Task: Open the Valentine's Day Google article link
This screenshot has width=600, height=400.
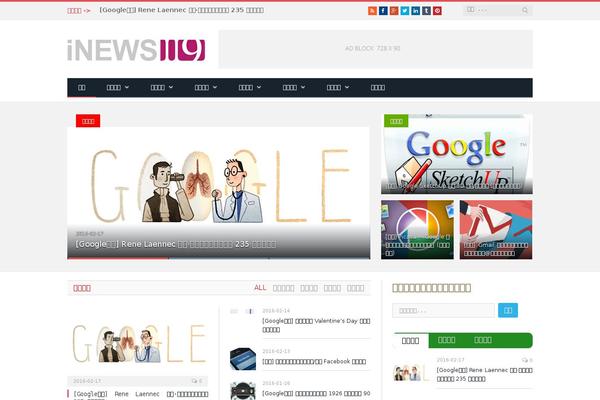Action: pyautogui.click(x=316, y=325)
